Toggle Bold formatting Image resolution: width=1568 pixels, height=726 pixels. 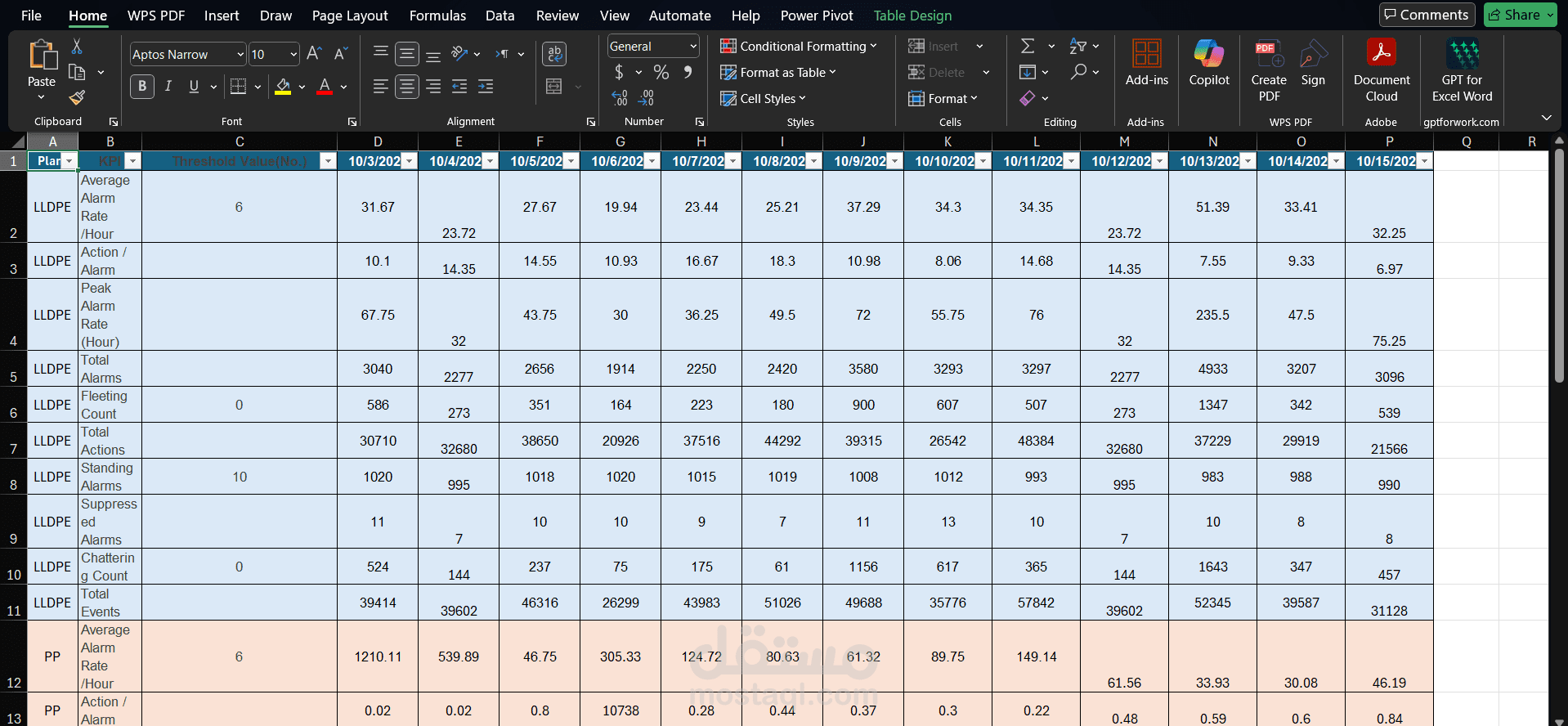[142, 86]
